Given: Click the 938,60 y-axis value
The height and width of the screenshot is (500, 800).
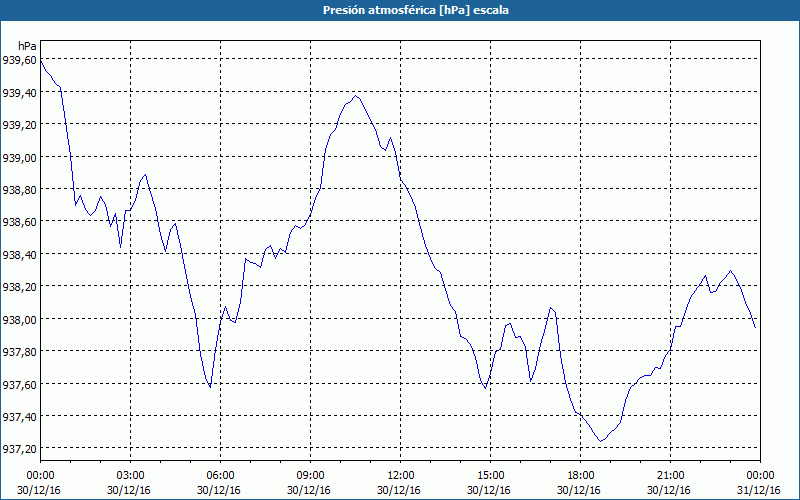Looking at the screenshot, I should pyautogui.click(x=19, y=221).
